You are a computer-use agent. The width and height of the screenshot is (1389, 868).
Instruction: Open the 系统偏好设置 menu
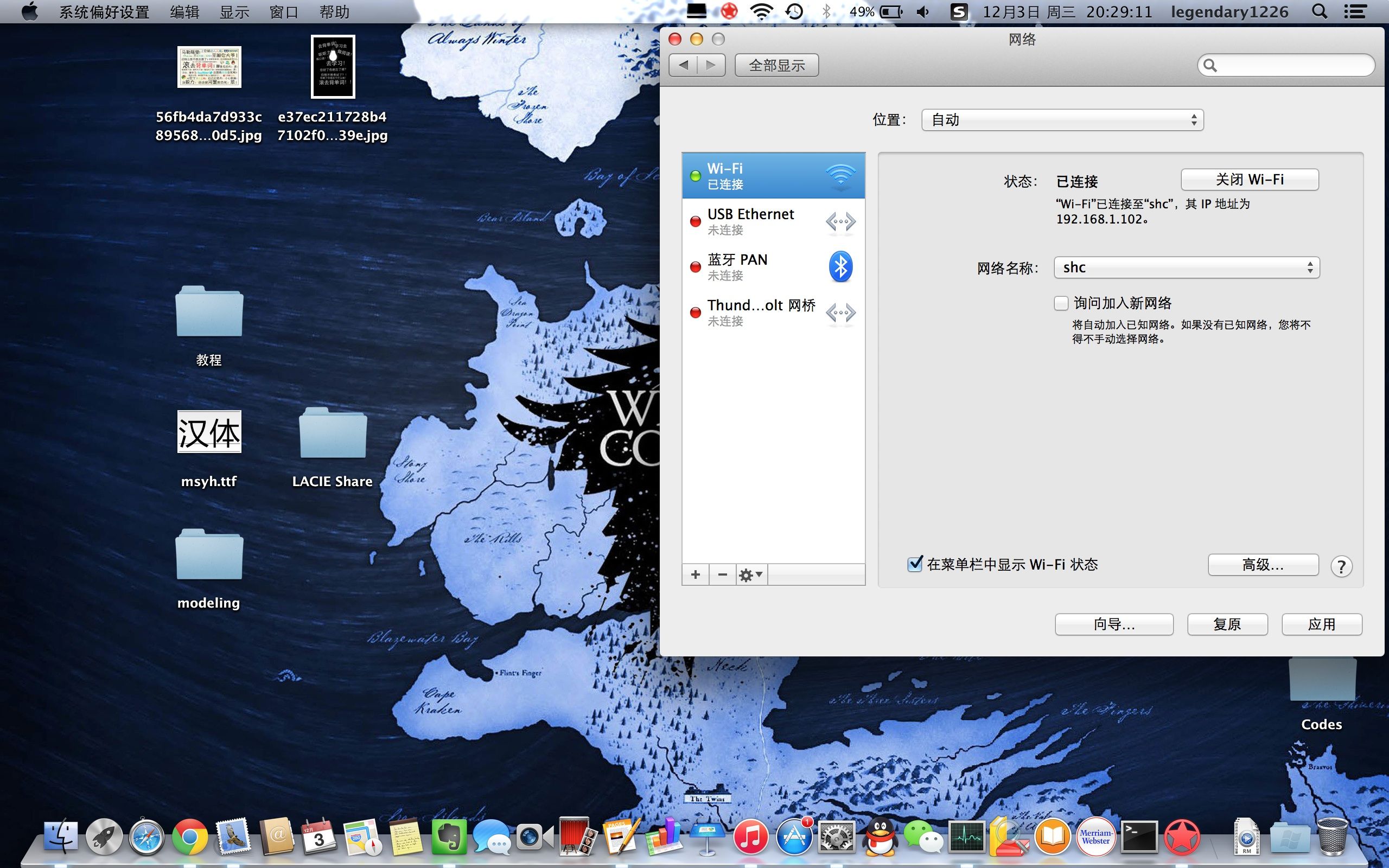(105, 11)
